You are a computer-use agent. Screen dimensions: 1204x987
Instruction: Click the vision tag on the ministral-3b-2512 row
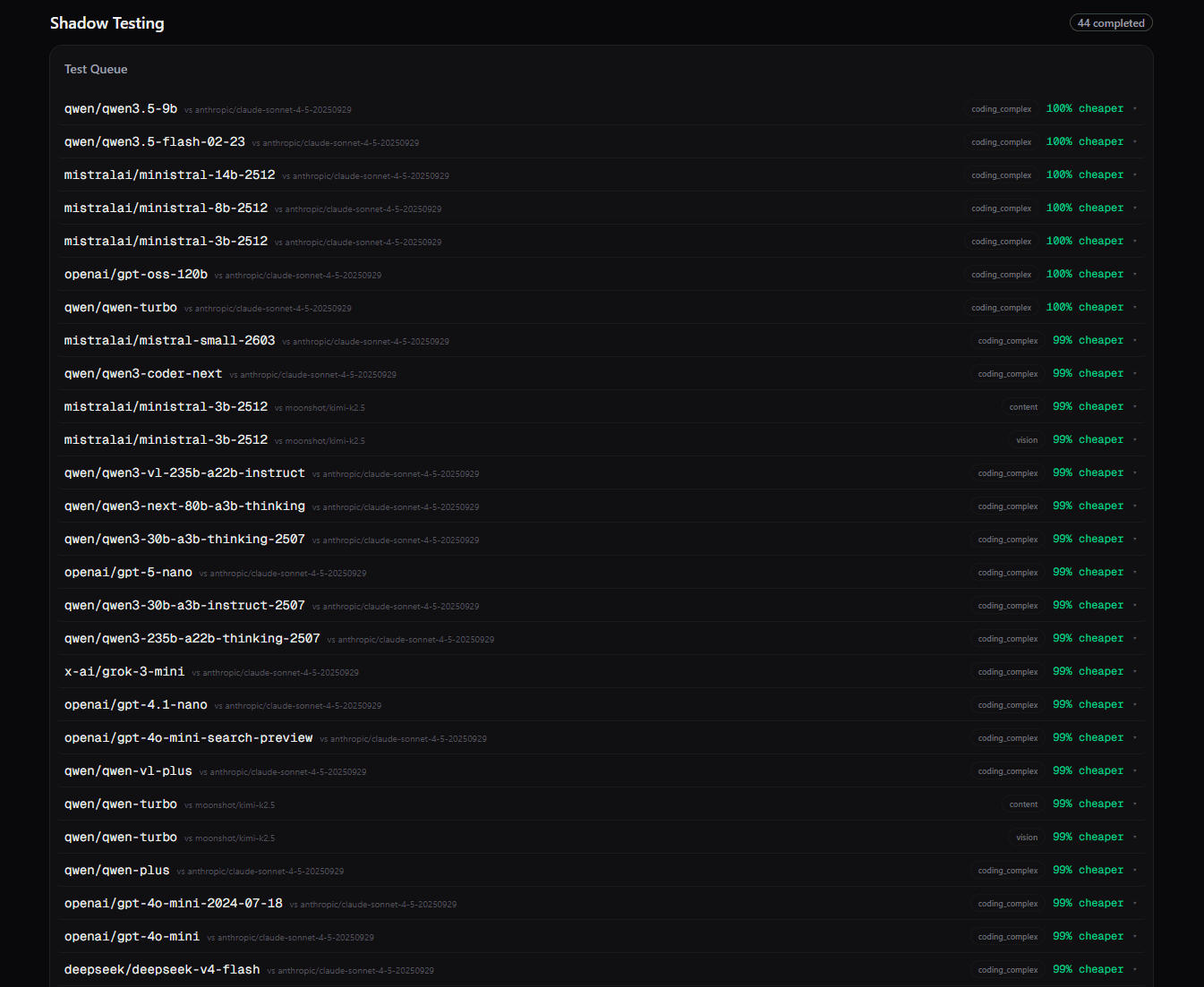(1027, 440)
